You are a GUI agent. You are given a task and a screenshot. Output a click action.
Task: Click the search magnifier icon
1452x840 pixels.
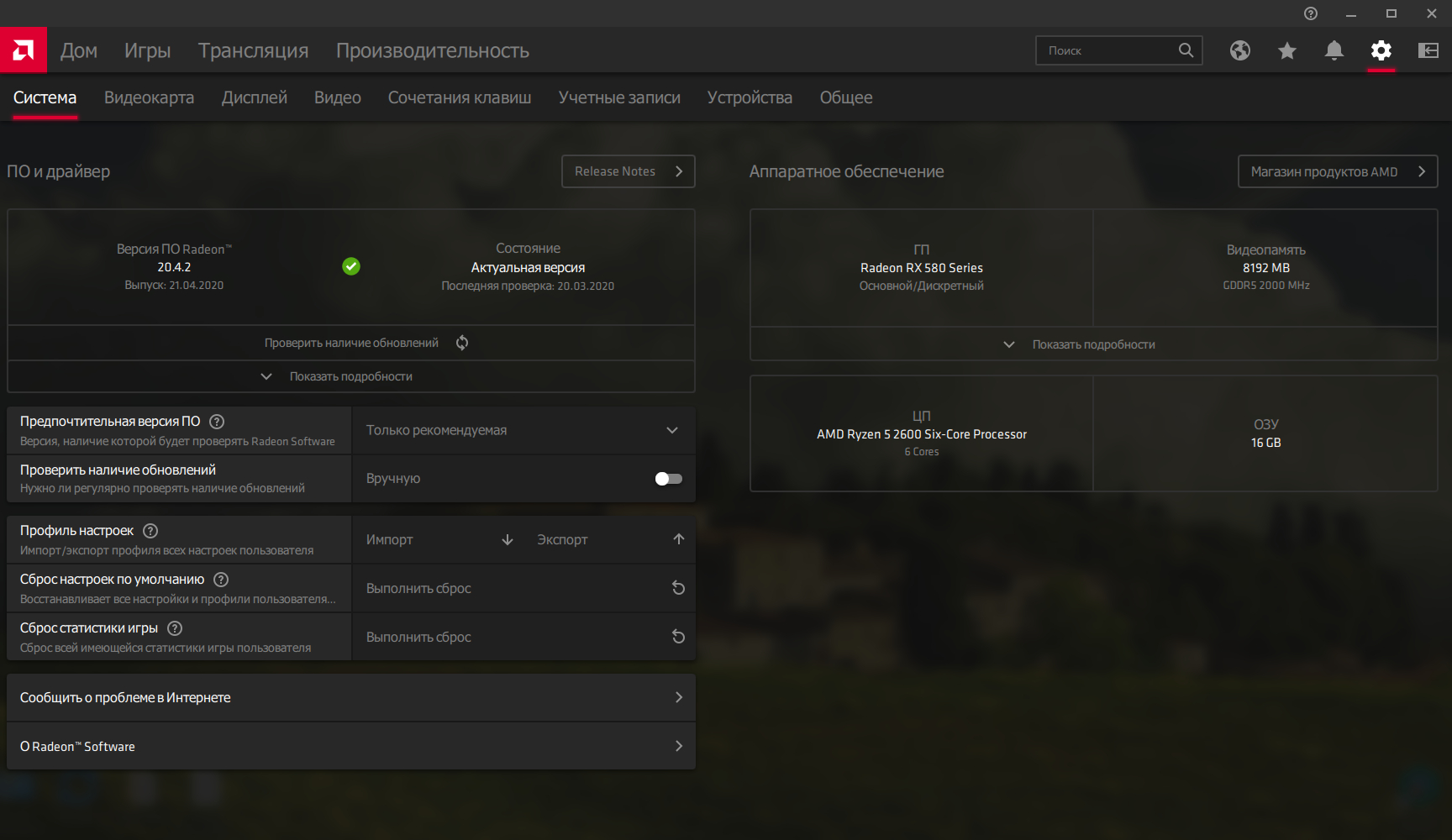1186,50
